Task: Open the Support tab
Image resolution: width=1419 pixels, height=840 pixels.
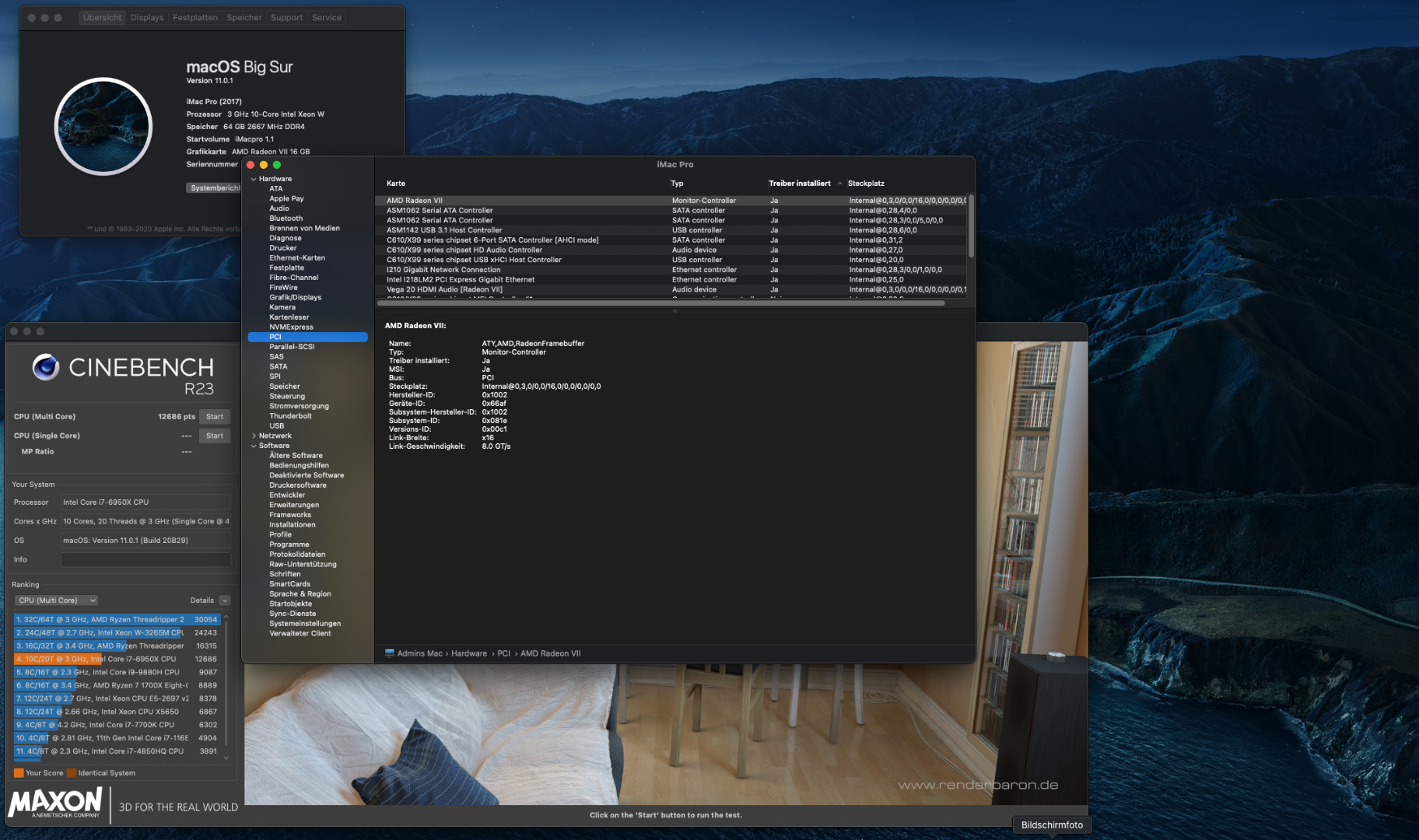Action: [x=286, y=18]
